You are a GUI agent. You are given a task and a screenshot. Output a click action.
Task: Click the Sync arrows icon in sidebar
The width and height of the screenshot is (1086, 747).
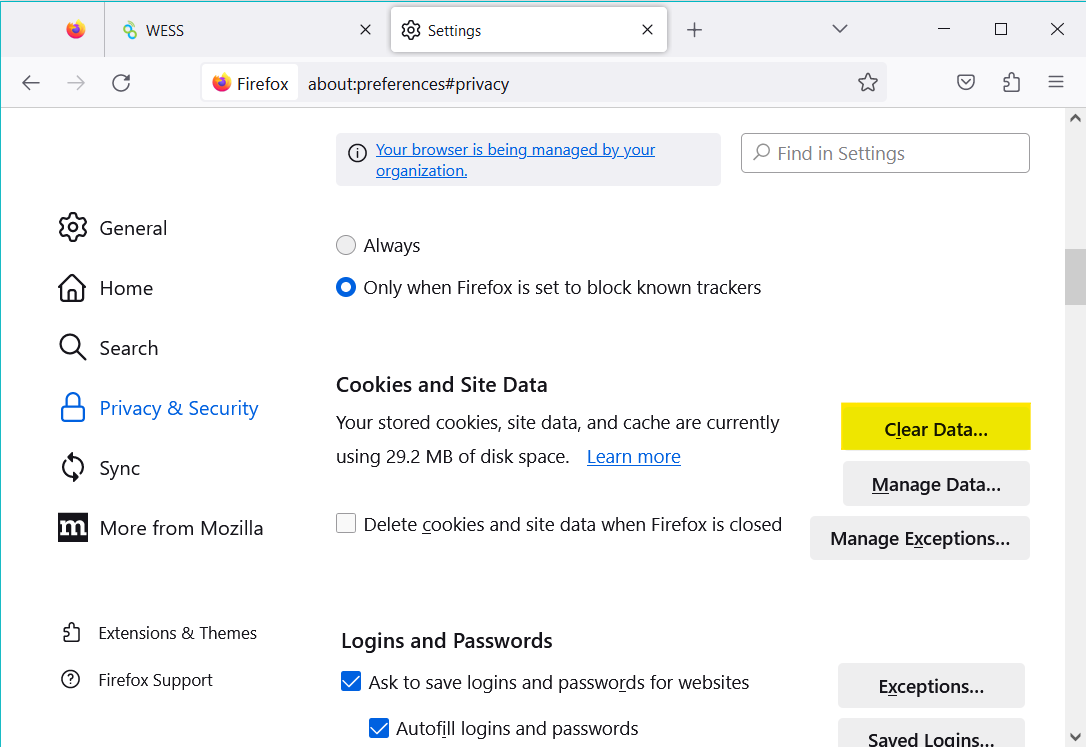click(x=73, y=467)
